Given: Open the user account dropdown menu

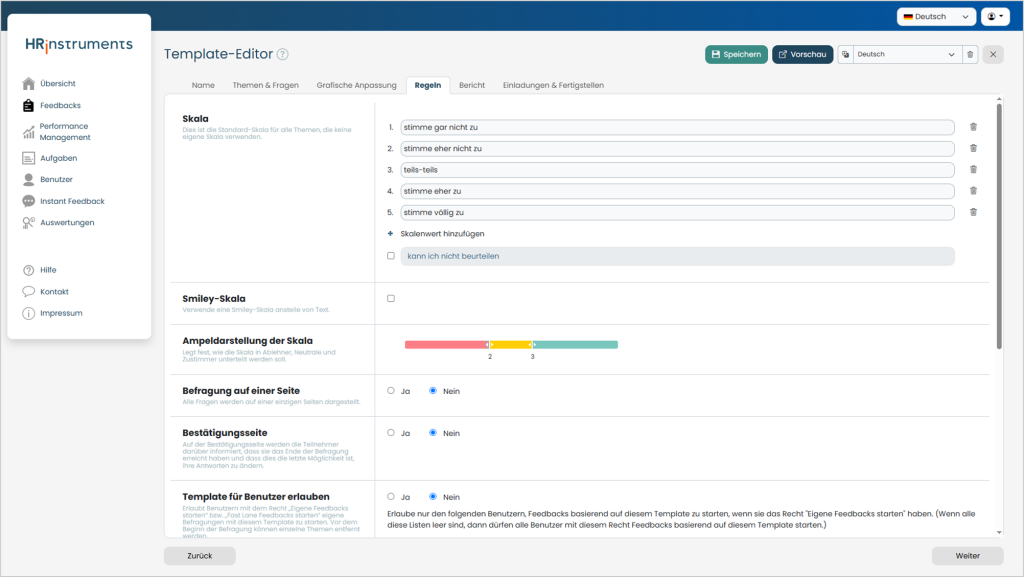Looking at the screenshot, I should 995,16.
